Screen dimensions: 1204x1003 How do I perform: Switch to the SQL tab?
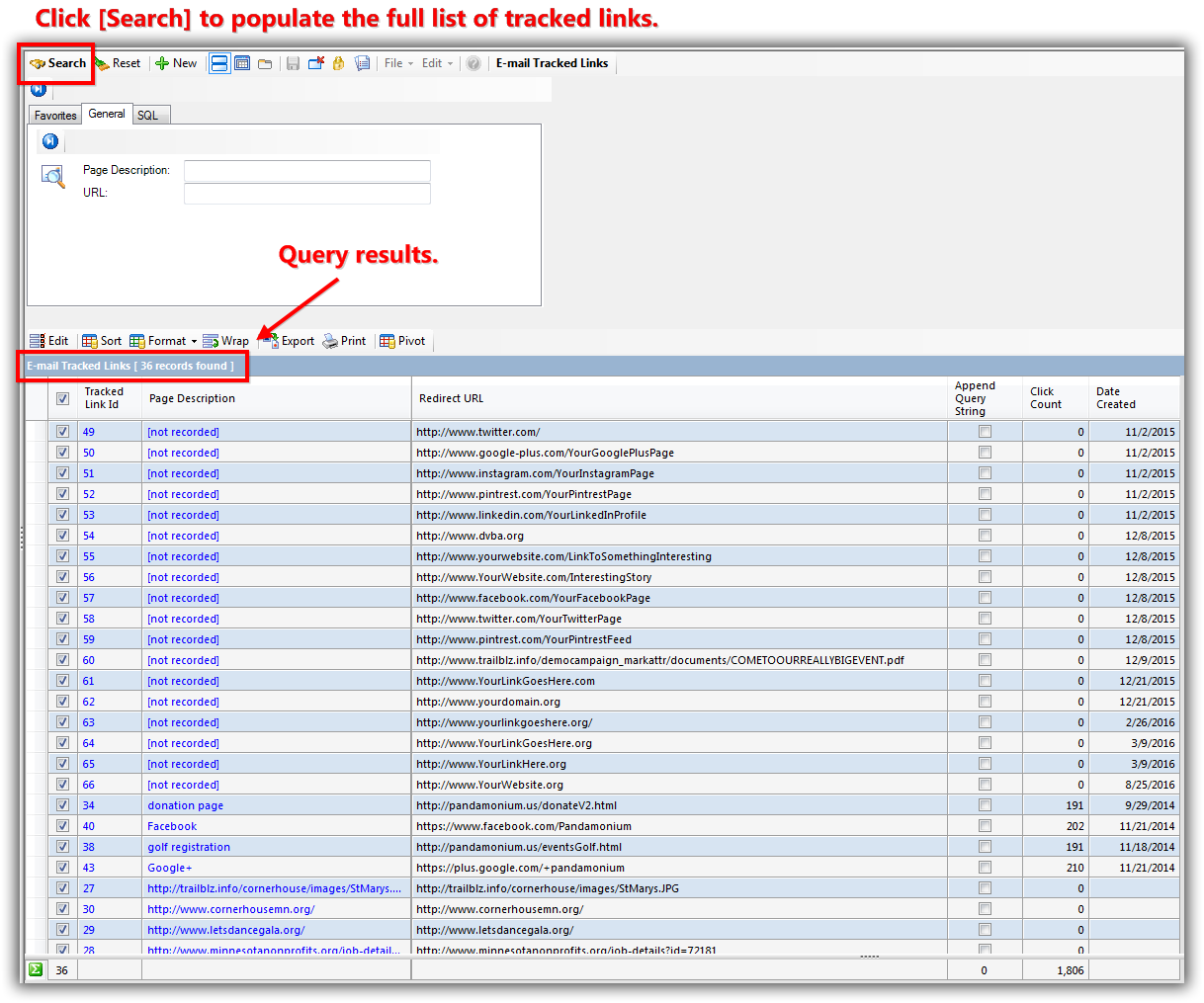[147, 116]
